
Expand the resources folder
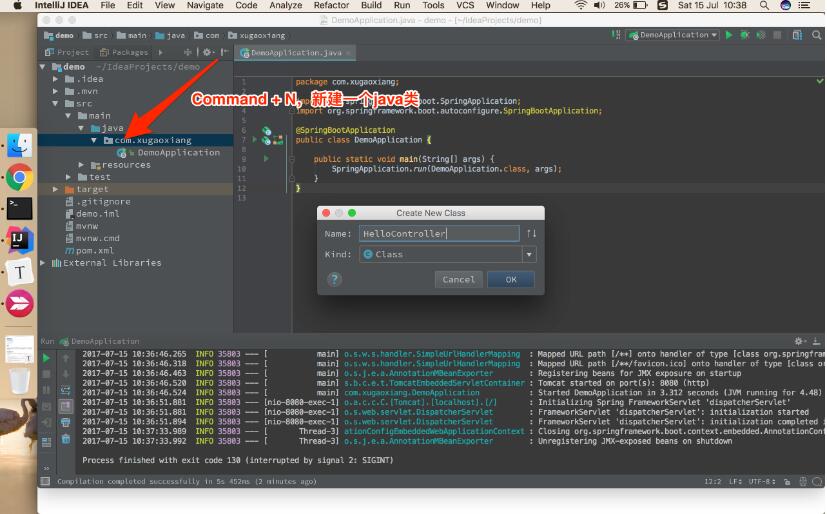click(81, 164)
